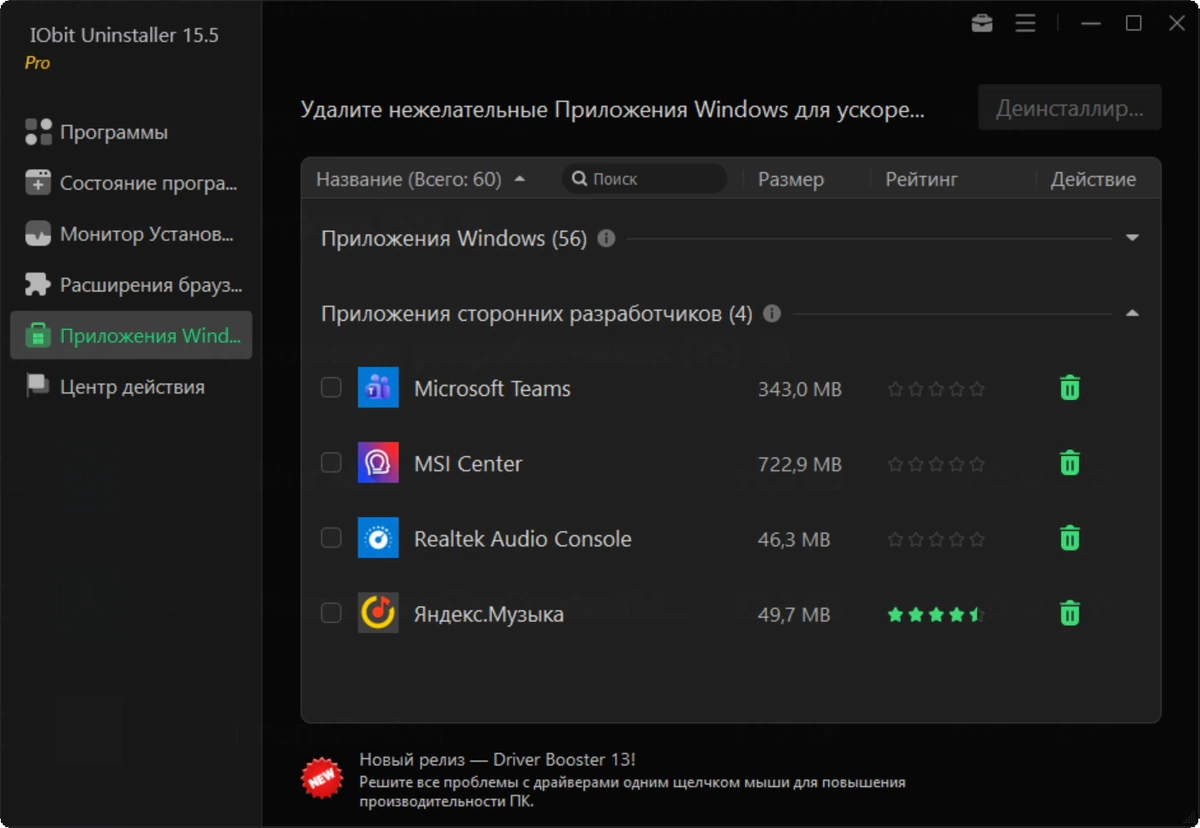Click the Название (Всего: 60) header
This screenshot has height=828, width=1200.
(409, 180)
